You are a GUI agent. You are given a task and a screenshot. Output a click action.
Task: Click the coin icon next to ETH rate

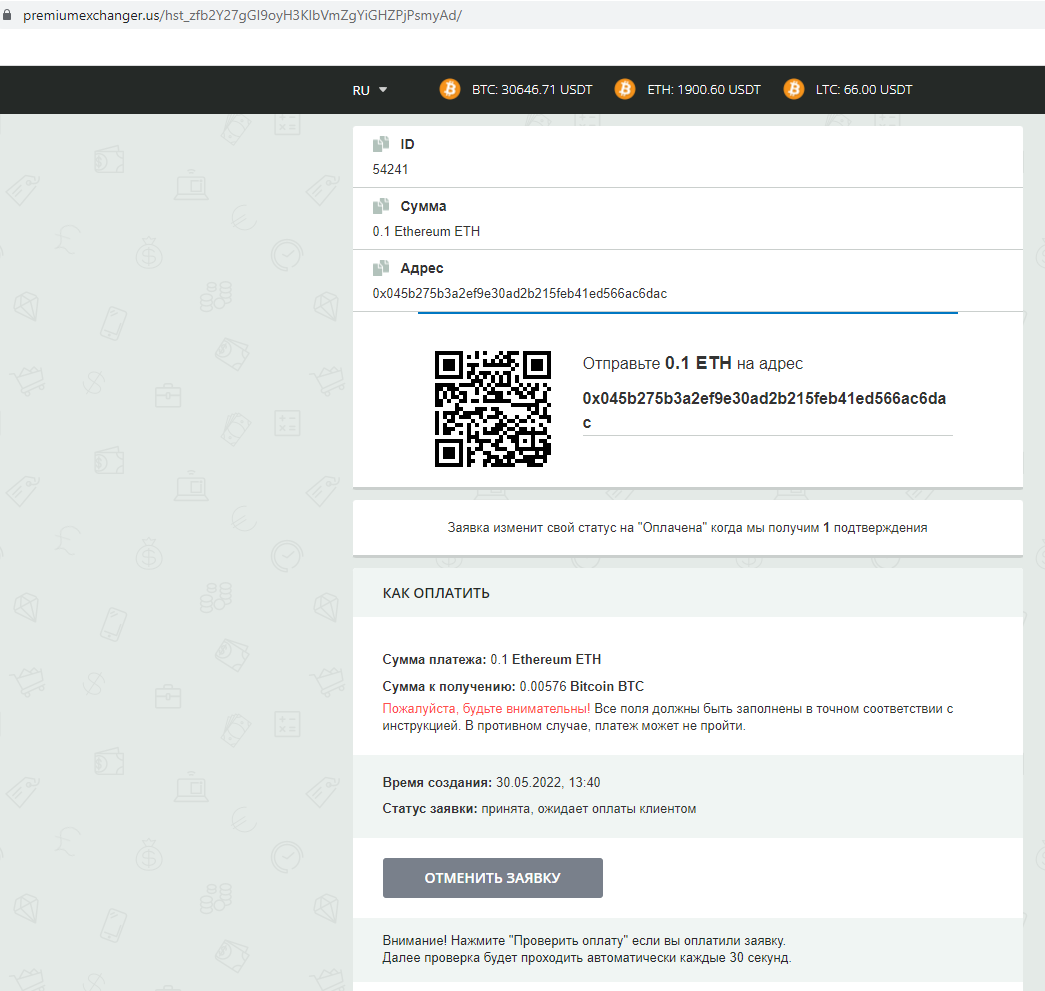coord(624,89)
